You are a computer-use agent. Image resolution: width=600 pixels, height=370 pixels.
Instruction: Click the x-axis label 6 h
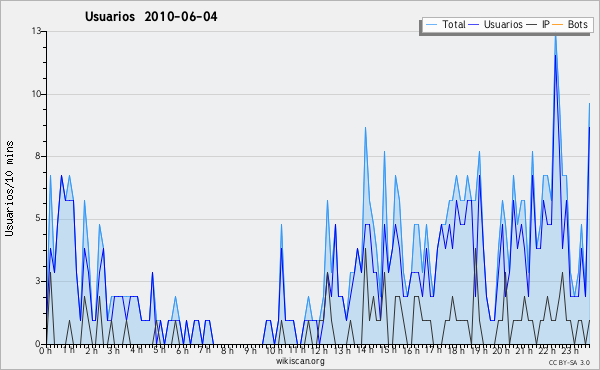pos(183,350)
